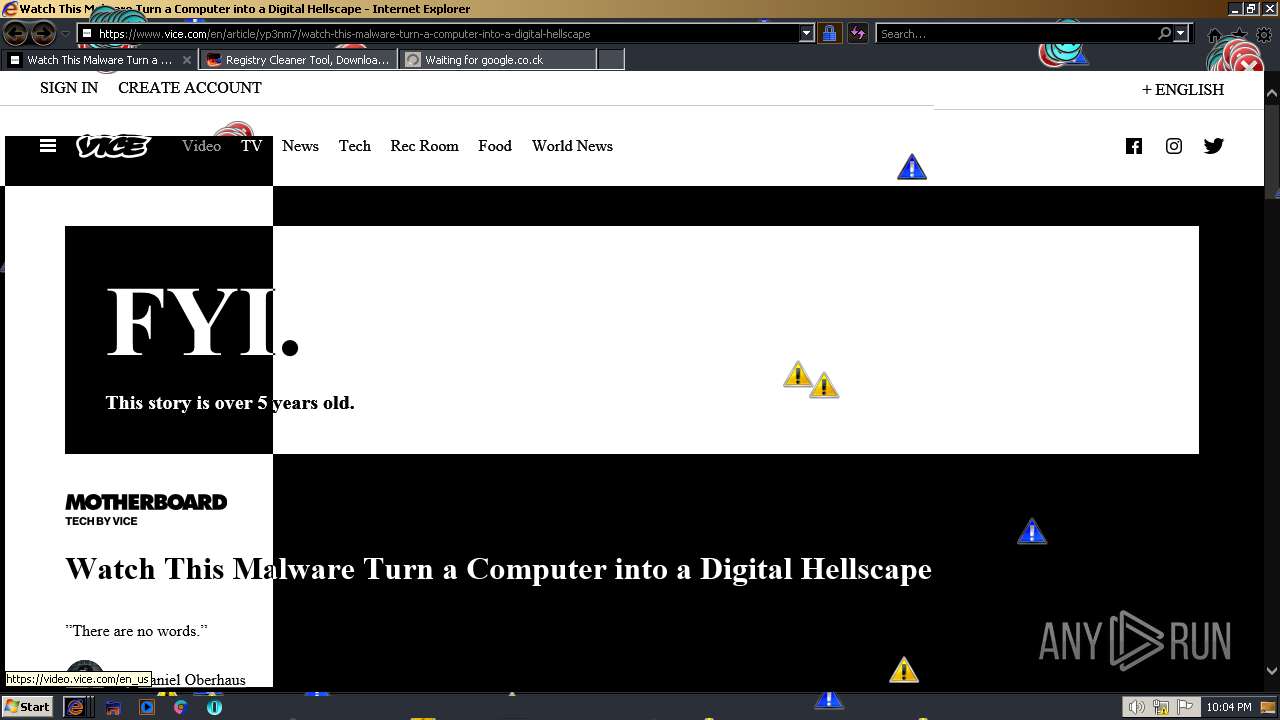The height and width of the screenshot is (720, 1280).
Task: Click the VICE logo
Action: (x=113, y=146)
